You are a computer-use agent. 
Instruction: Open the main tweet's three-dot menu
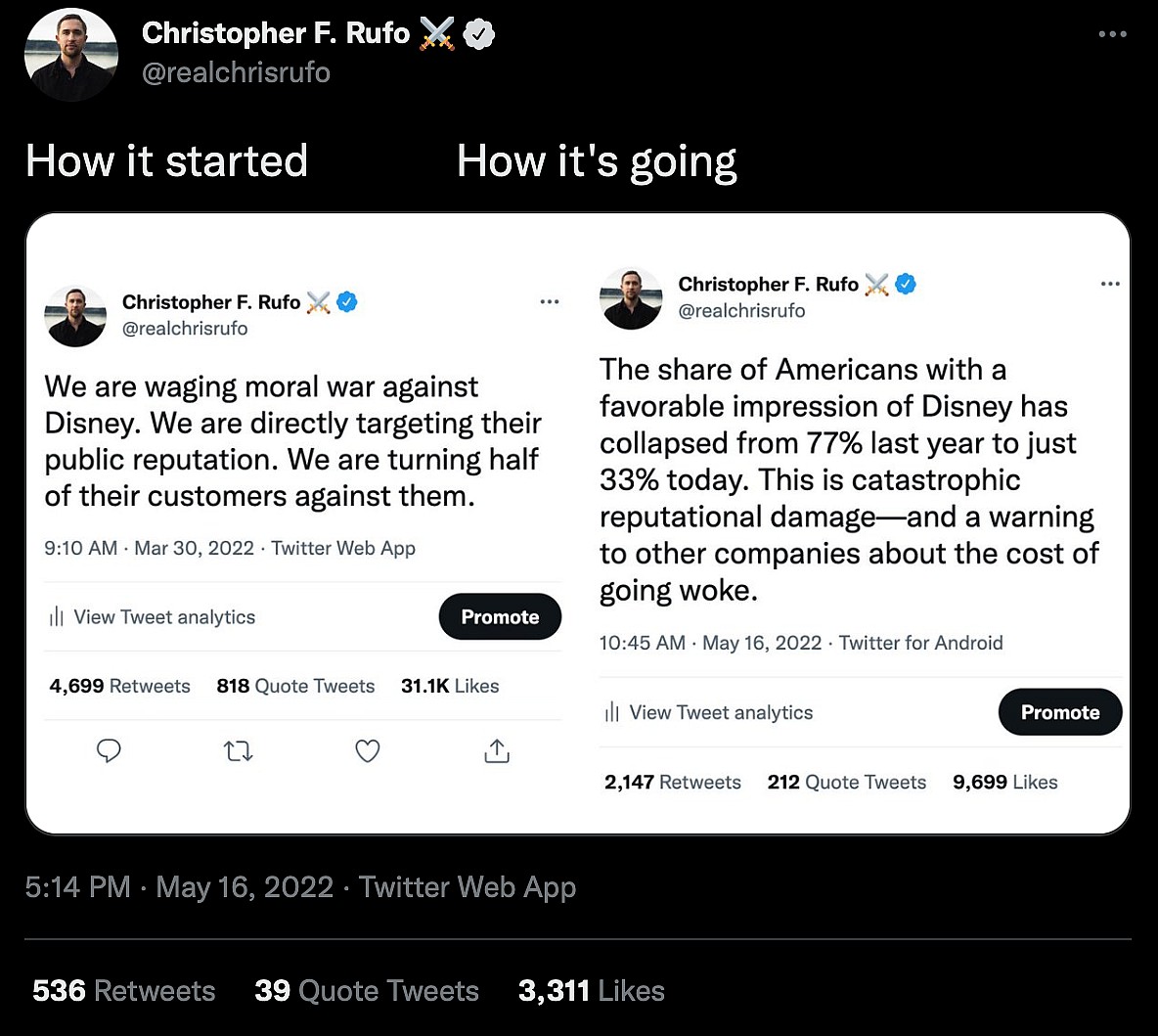(1112, 34)
